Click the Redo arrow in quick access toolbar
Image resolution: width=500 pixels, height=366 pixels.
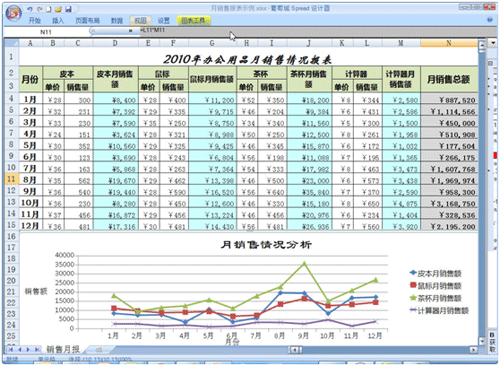[x=40, y=9]
